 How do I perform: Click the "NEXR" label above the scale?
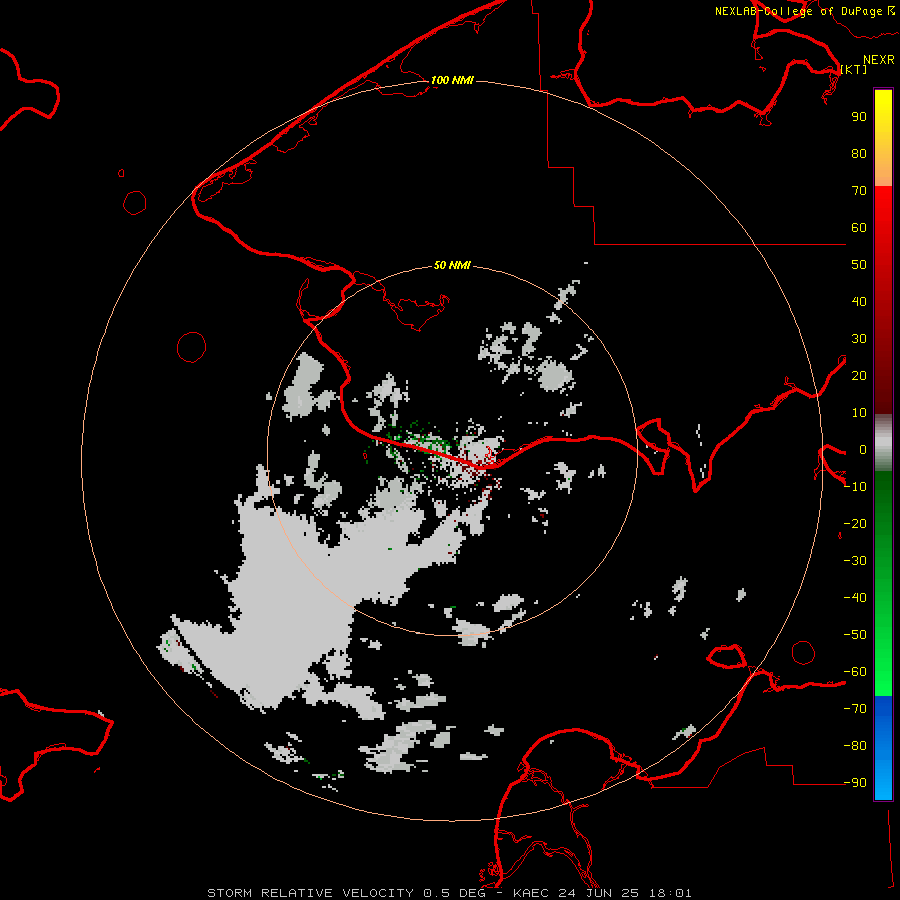[x=879, y=60]
